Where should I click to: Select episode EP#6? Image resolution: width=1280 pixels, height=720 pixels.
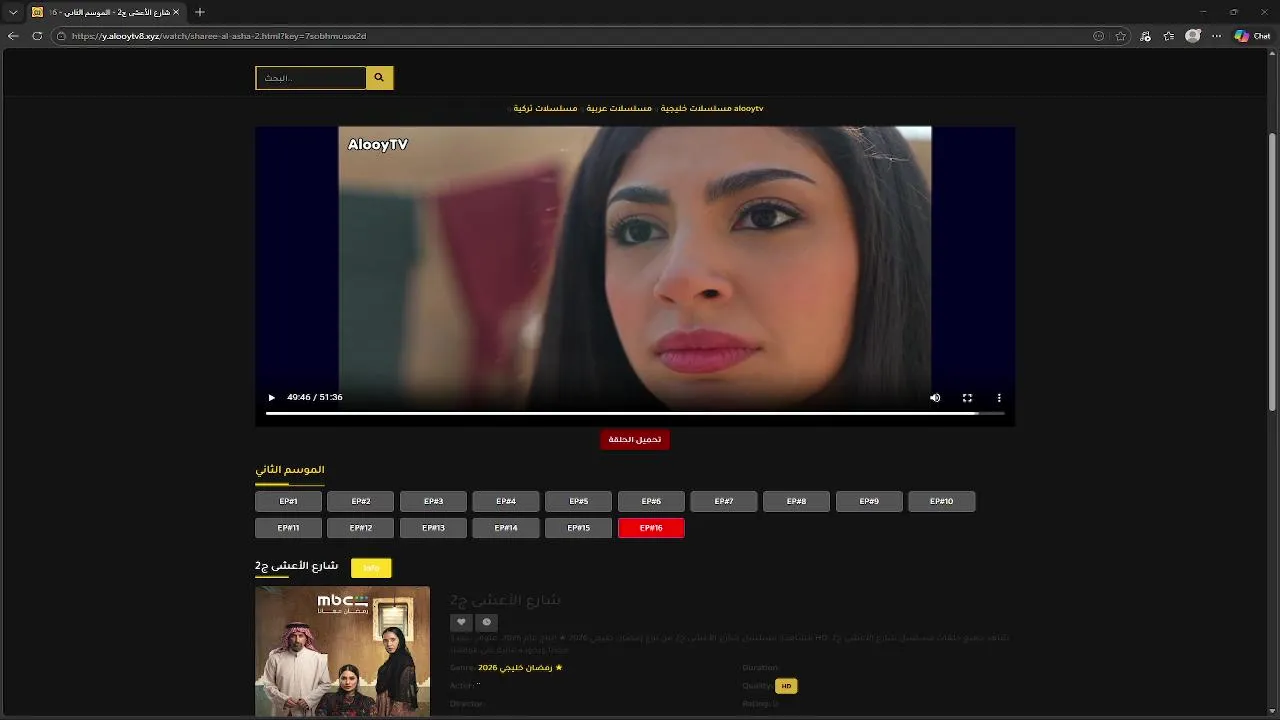tap(651, 501)
